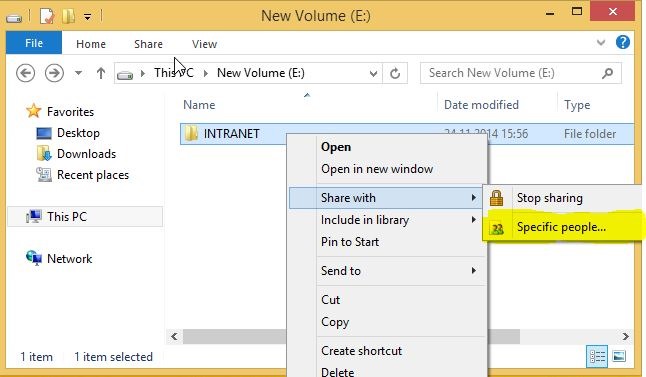Open Recent places in Favorites
646x377 pixels.
click(93, 175)
